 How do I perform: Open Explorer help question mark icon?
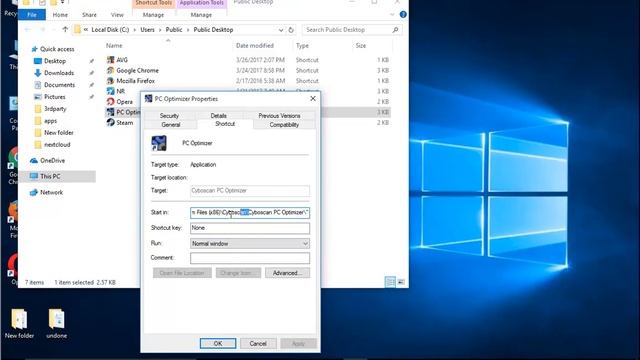[x=403, y=14]
